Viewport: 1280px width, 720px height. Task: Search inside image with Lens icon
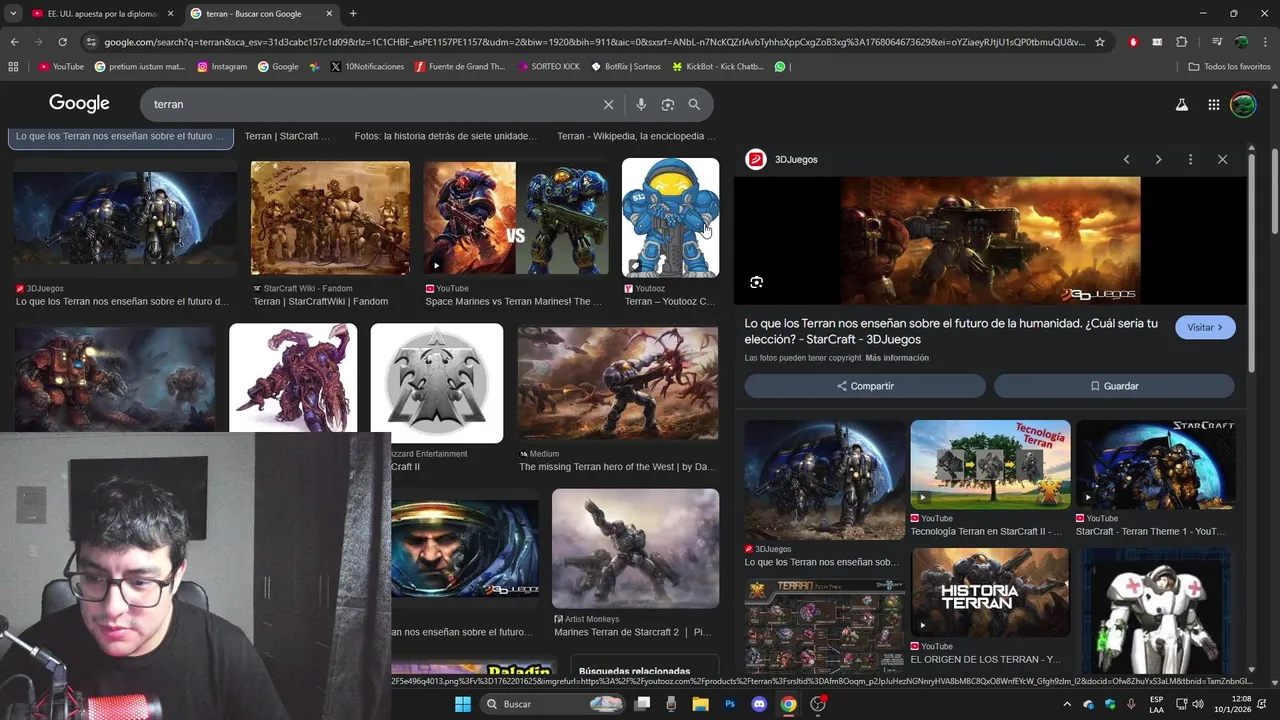(756, 282)
